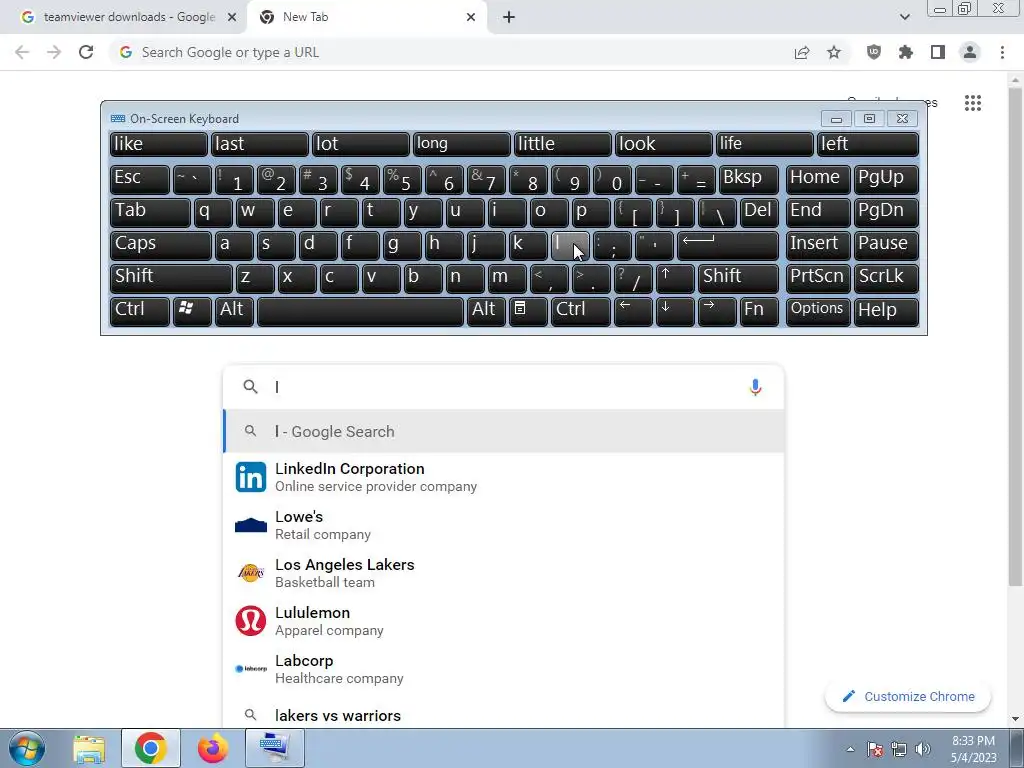Open the Google apps grid icon
The height and width of the screenshot is (768, 1024).
(972, 103)
